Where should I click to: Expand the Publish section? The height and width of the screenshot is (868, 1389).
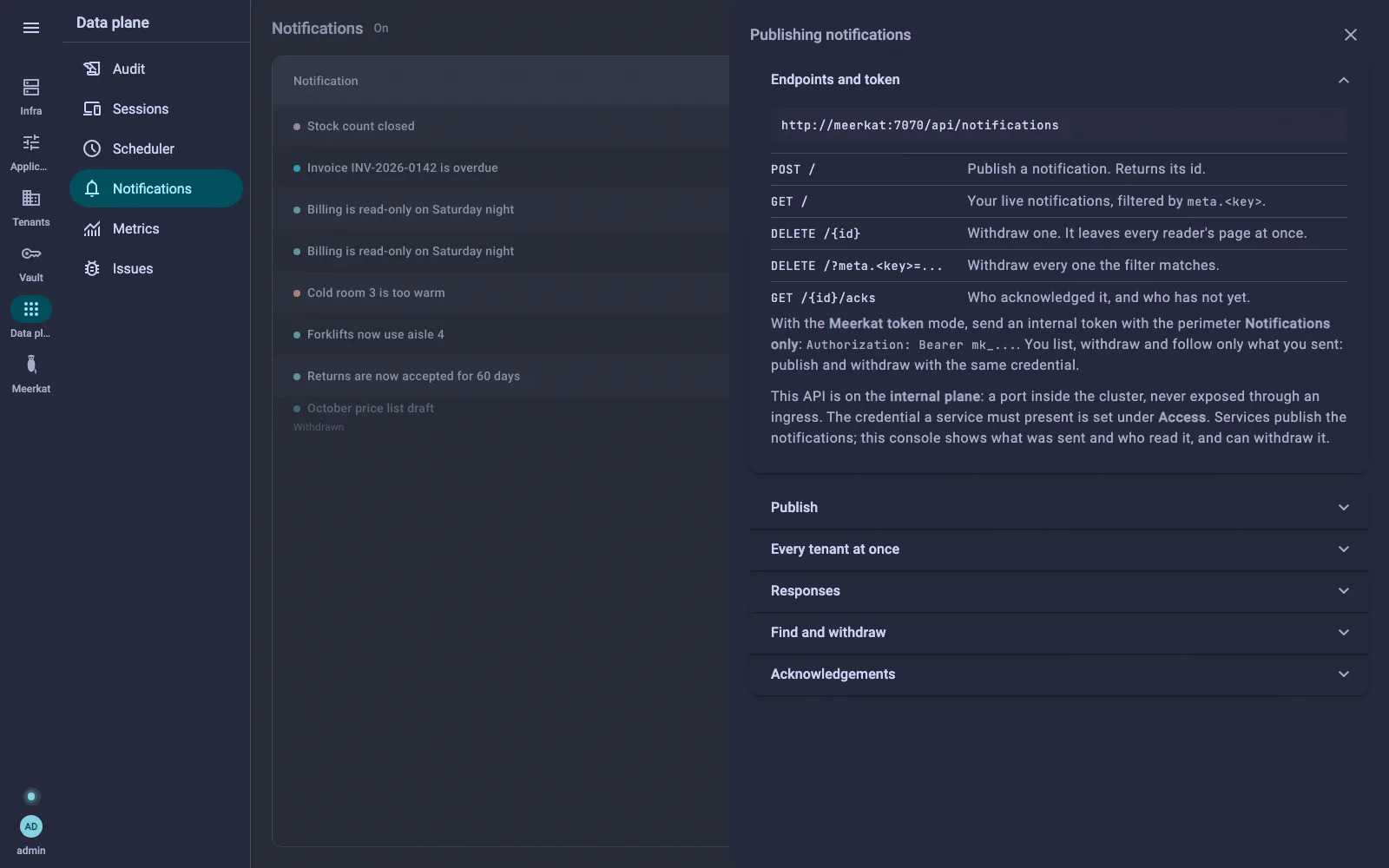1058,507
